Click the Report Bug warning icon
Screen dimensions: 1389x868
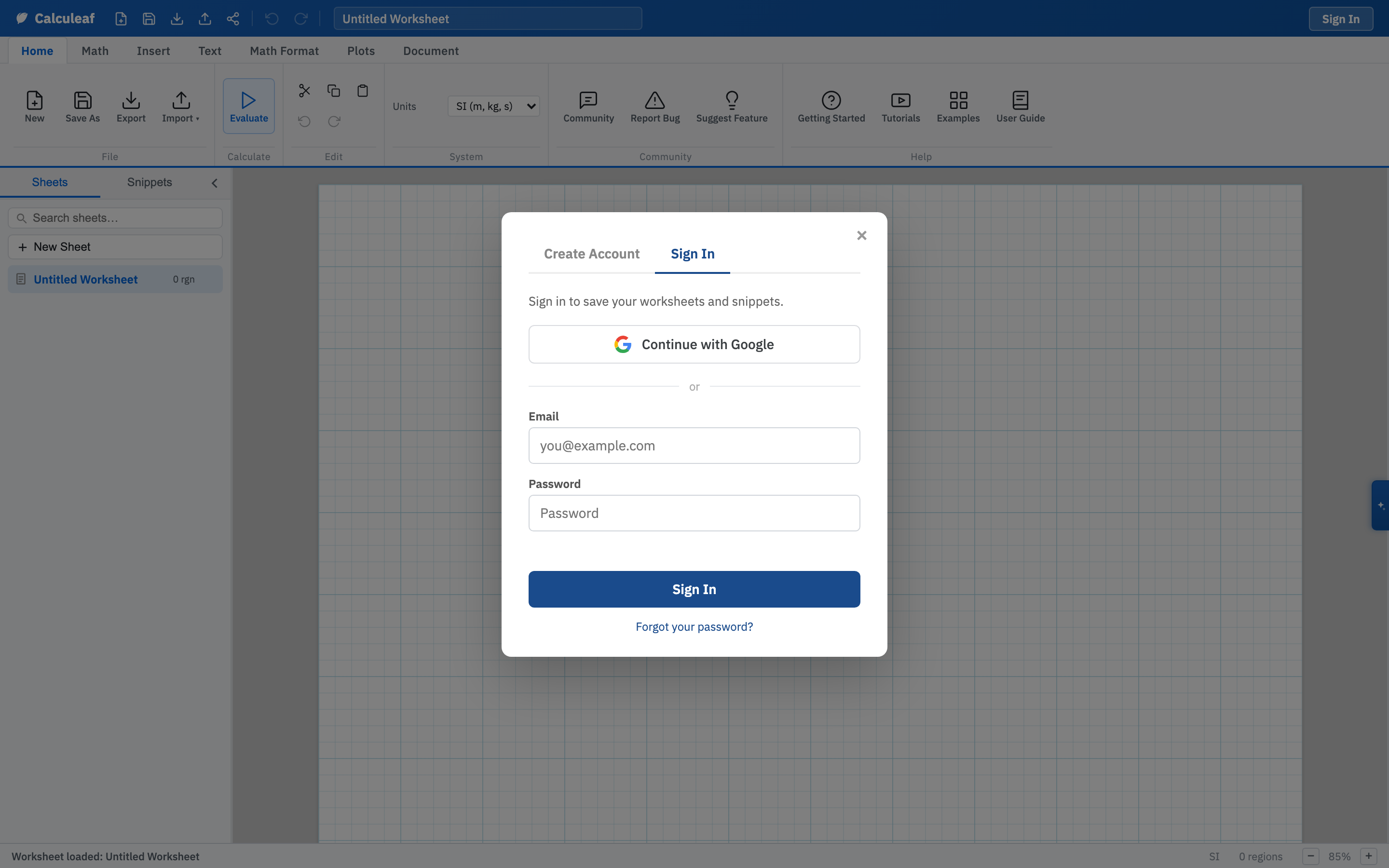655,106
